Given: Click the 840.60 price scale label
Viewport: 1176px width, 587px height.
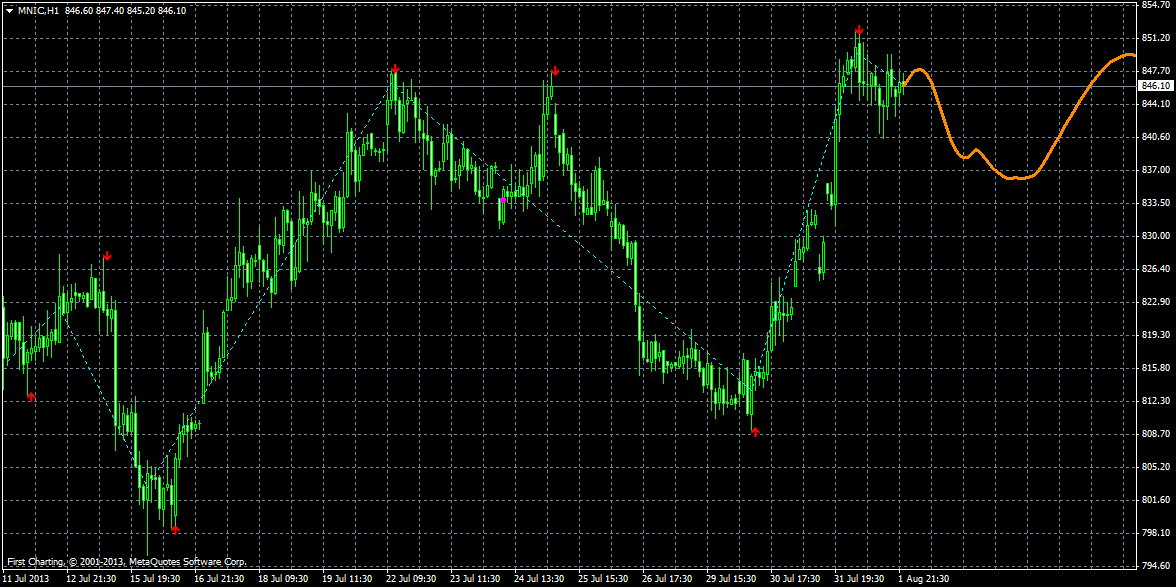Looking at the screenshot, I should click(x=1156, y=136).
